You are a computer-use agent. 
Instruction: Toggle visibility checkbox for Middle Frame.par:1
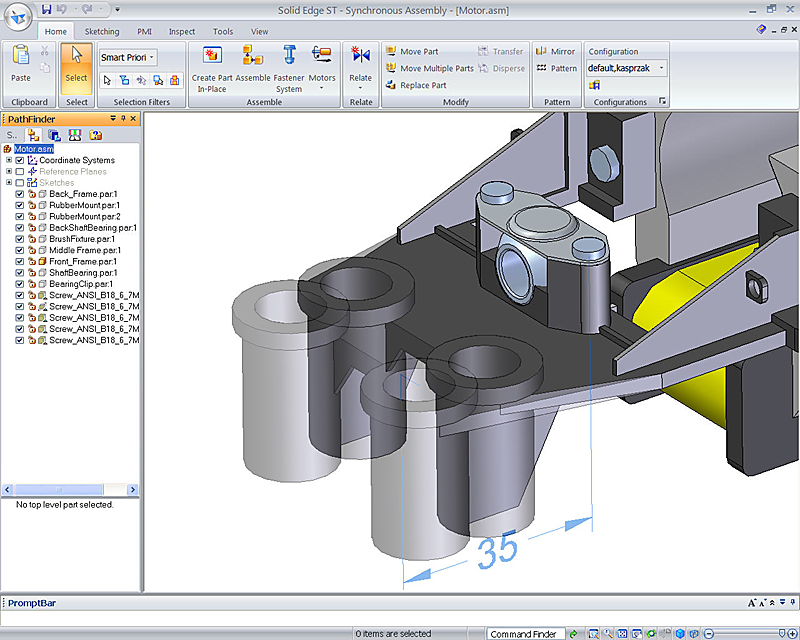click(20, 250)
